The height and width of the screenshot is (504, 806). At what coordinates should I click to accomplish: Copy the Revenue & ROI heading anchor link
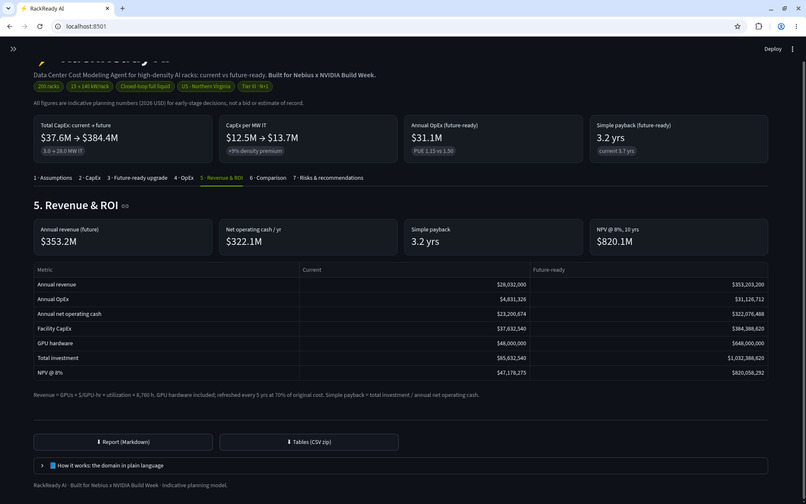tap(125, 206)
